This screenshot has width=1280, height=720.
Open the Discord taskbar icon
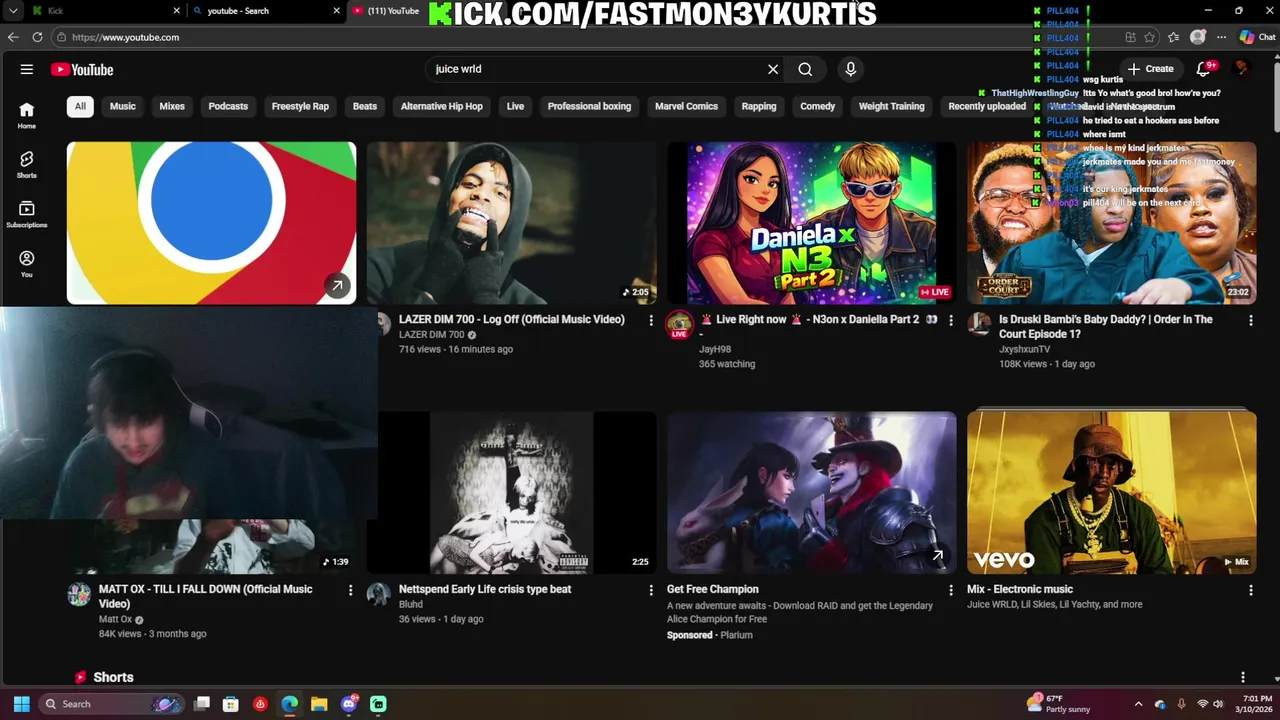(349, 704)
